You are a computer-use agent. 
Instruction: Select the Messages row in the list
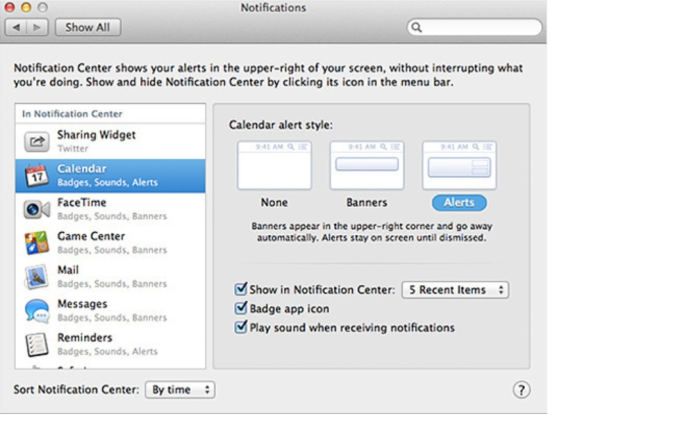(110, 311)
